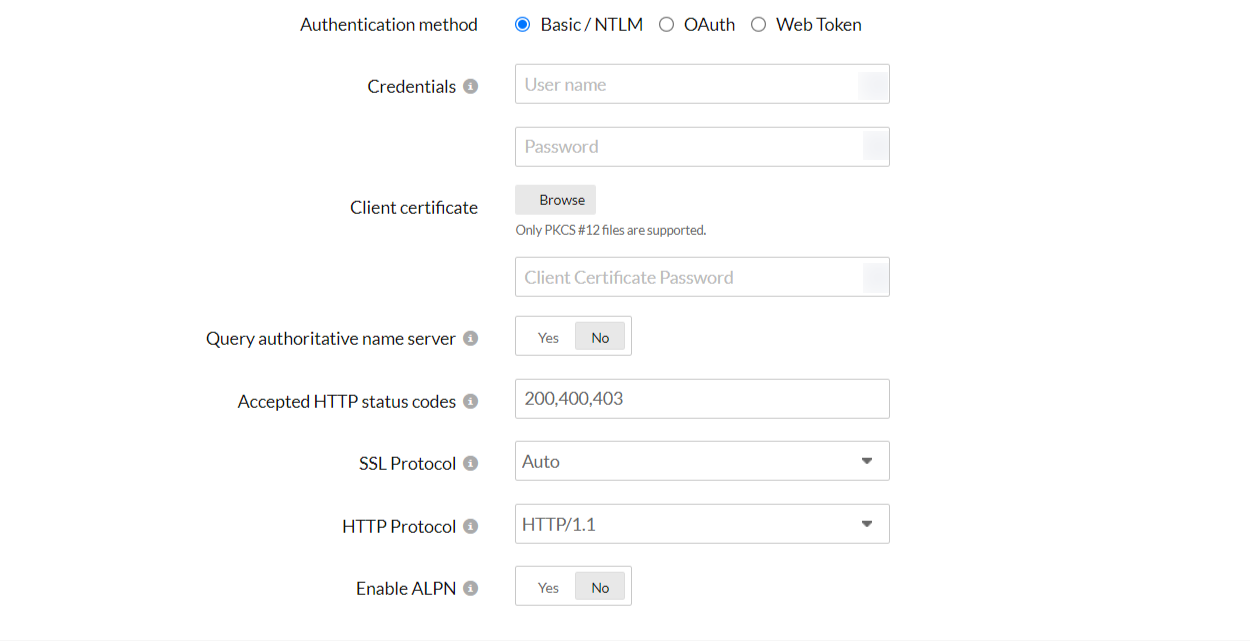
Task: Click info icon next to Query authoritative name server
Action: tap(470, 339)
